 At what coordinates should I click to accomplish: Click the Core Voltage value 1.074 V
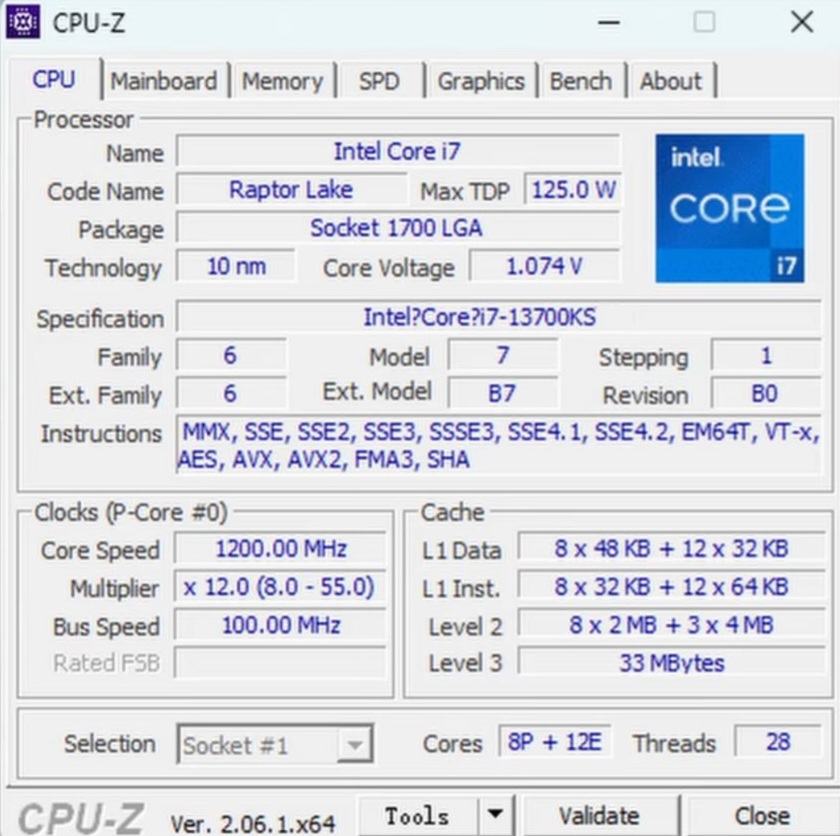point(544,266)
